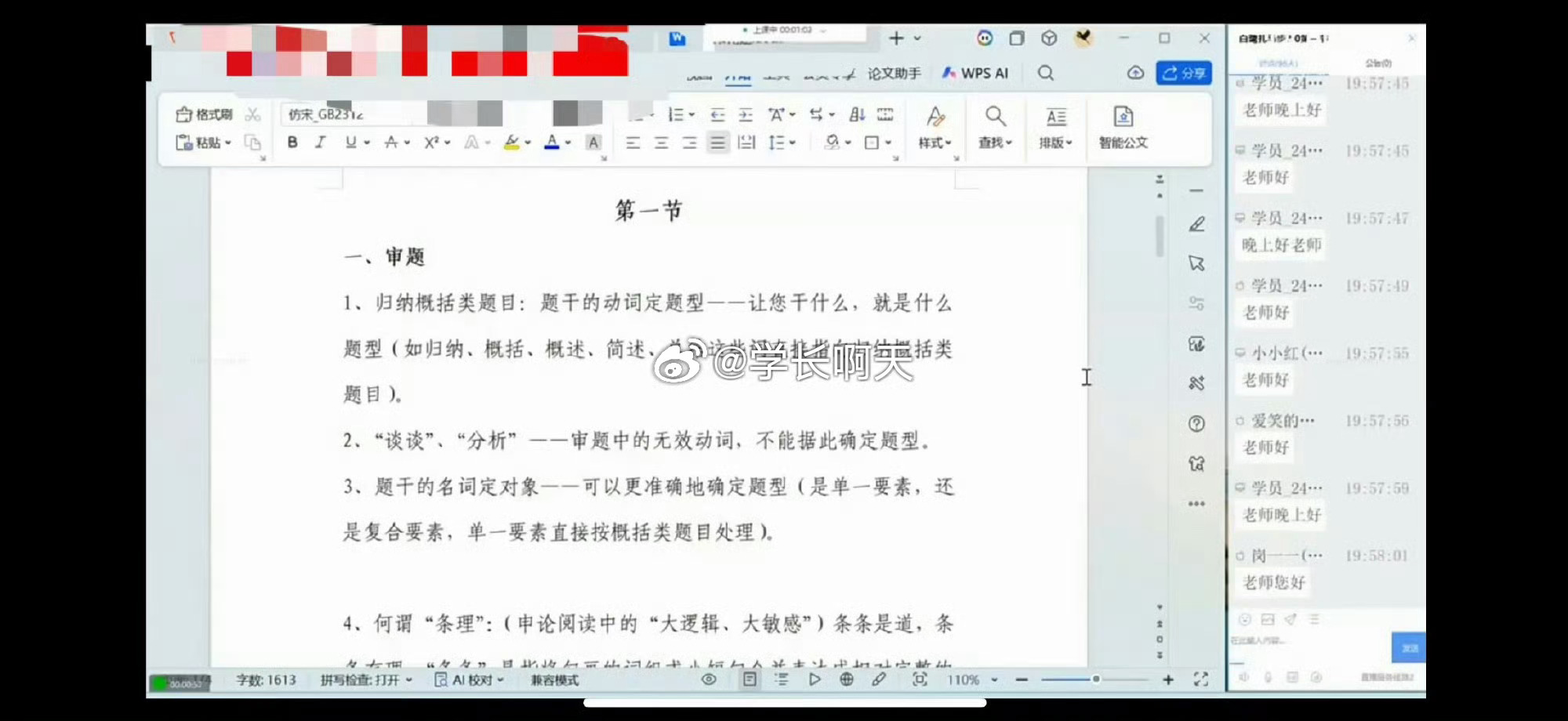Open skin shirt icon in side panel
This screenshot has width=1568, height=721.
coord(1196,463)
